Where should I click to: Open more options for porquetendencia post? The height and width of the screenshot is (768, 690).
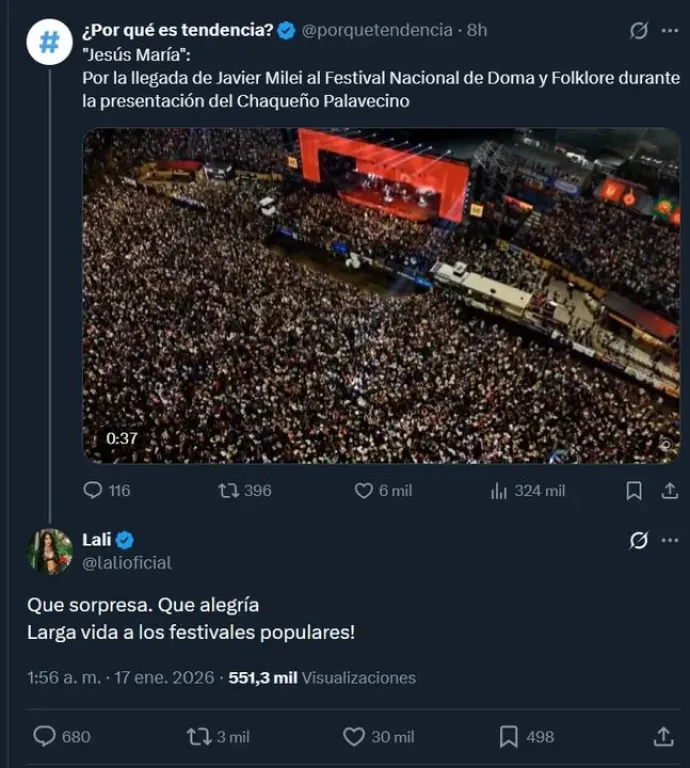point(669,31)
